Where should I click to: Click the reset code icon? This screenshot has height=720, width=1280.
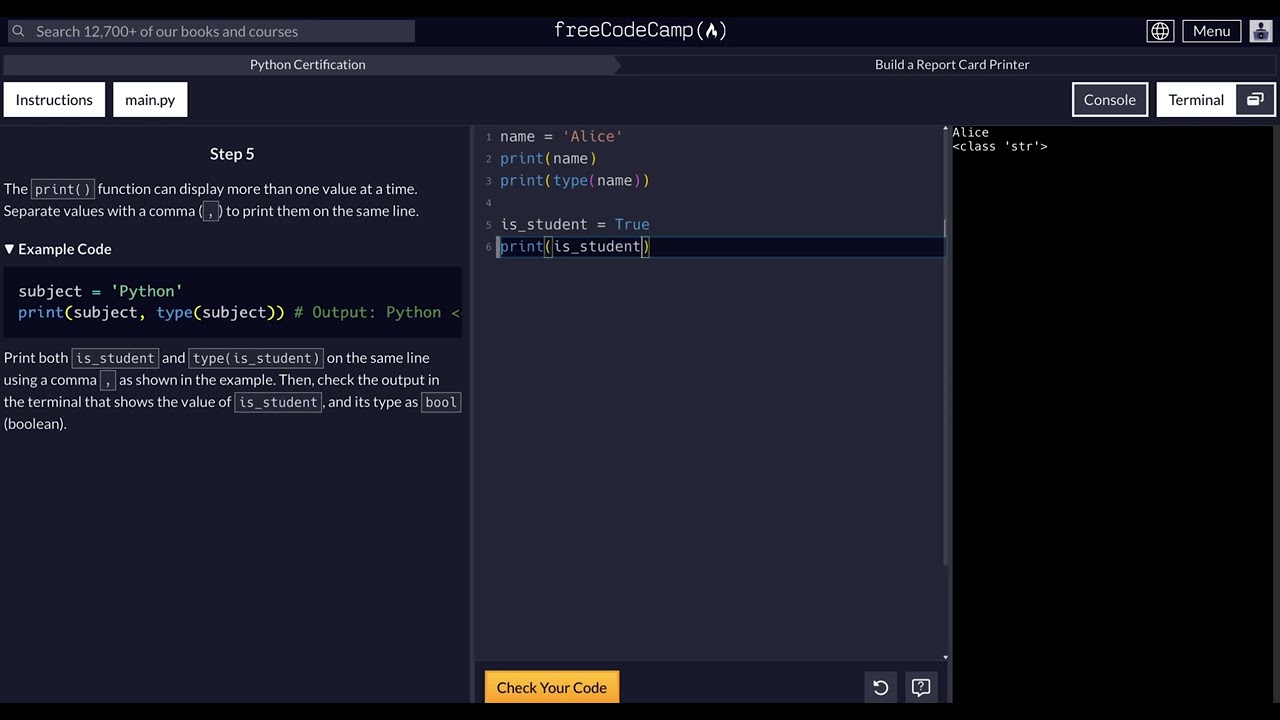(x=880, y=687)
